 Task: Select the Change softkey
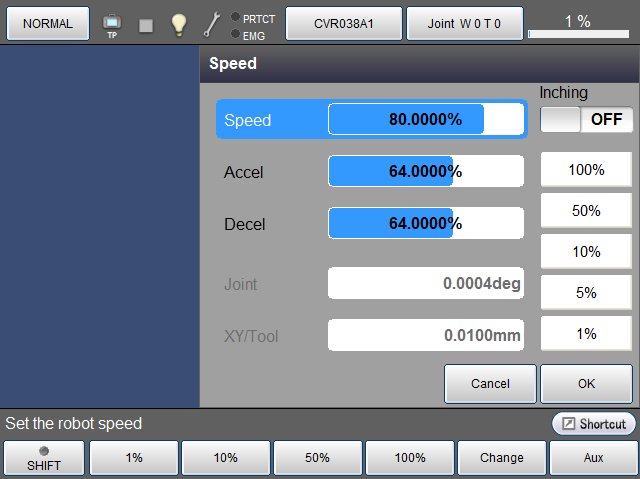[501, 458]
